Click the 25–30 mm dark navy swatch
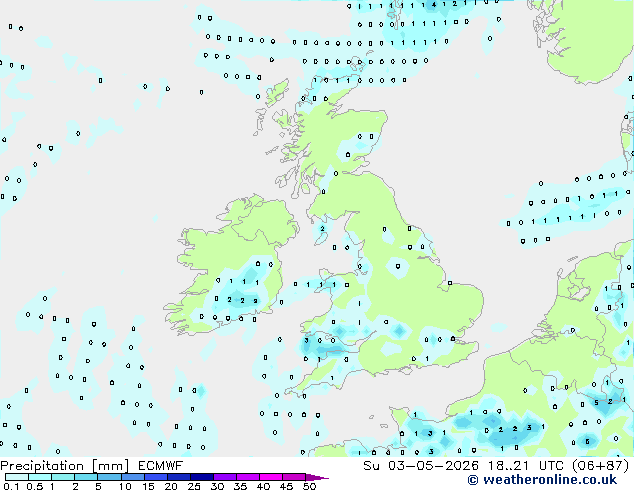The width and height of the screenshot is (634, 490). tap(202, 477)
